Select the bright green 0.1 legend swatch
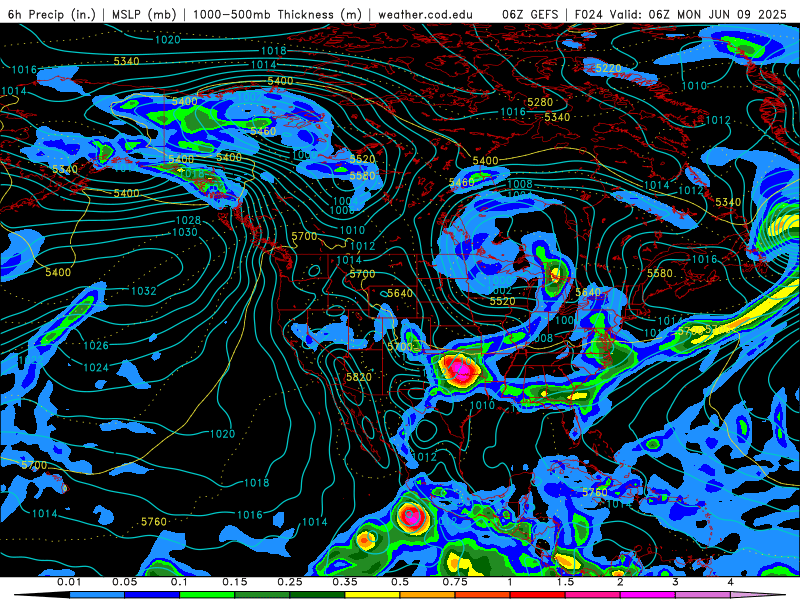The width and height of the screenshot is (800, 600). (x=207, y=595)
